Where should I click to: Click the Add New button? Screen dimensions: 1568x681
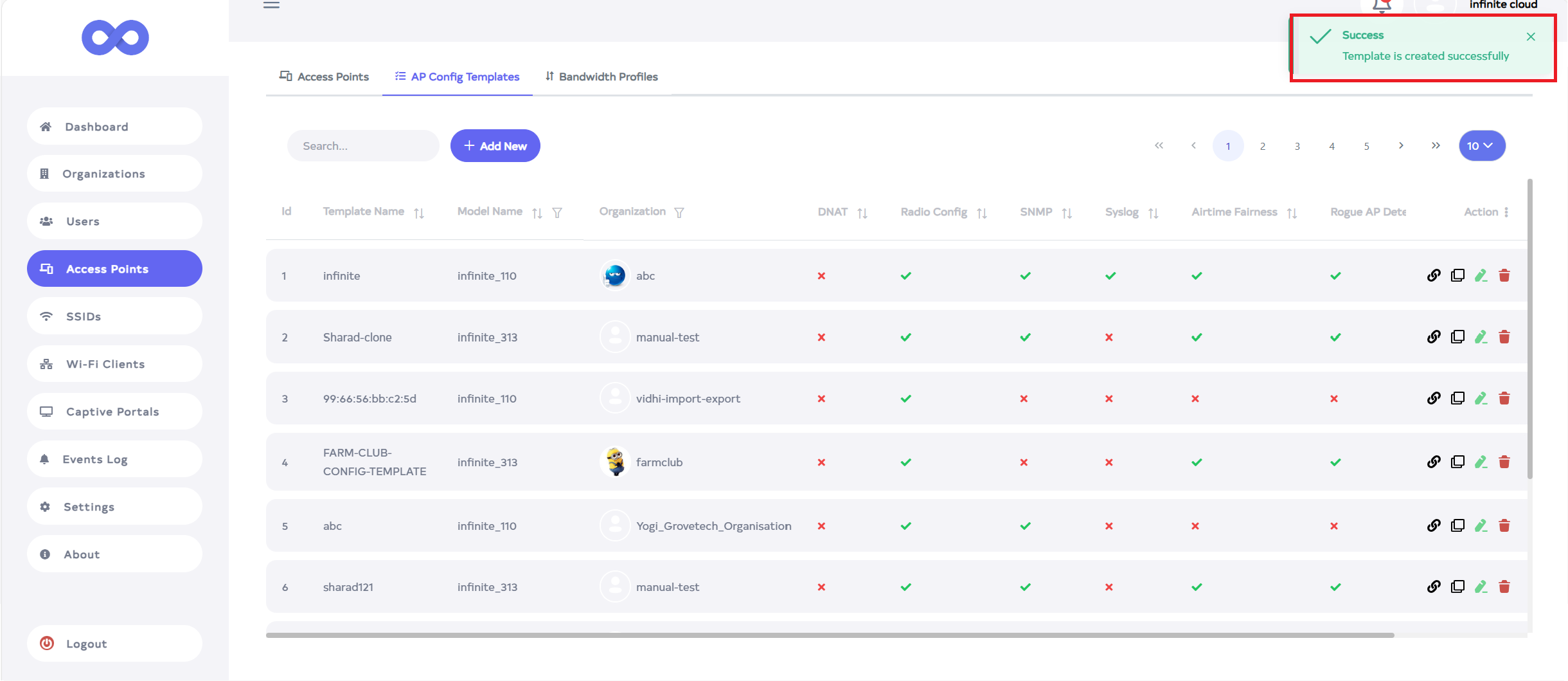[495, 146]
